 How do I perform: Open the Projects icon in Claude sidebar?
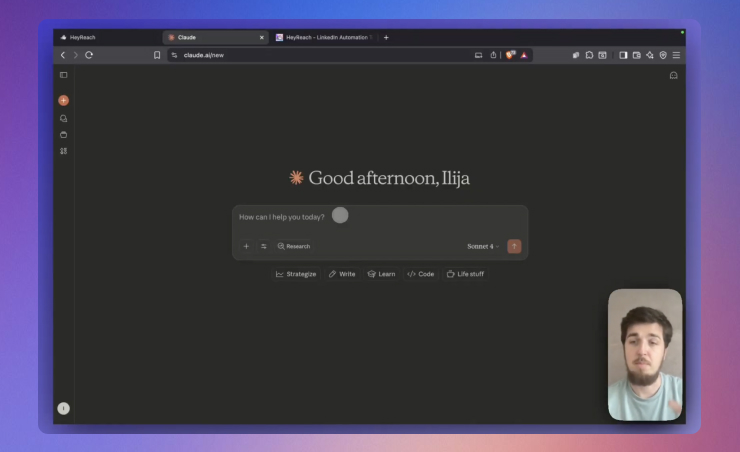point(63,135)
